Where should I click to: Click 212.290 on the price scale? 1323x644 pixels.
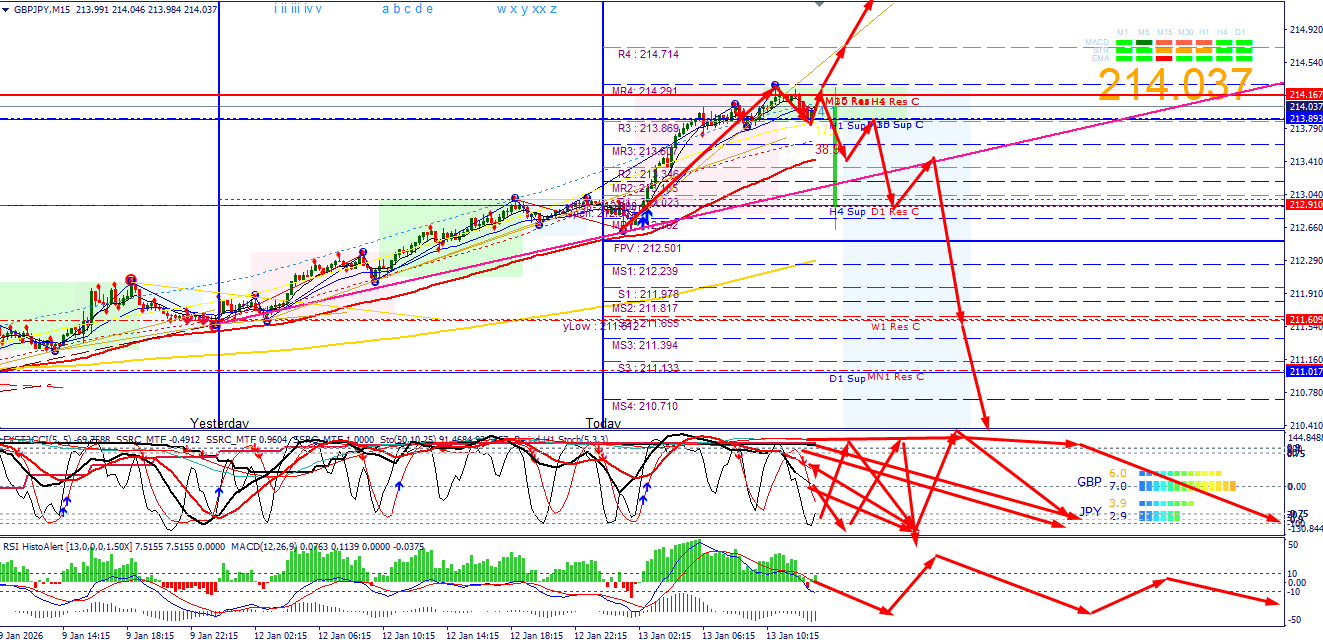1305,262
